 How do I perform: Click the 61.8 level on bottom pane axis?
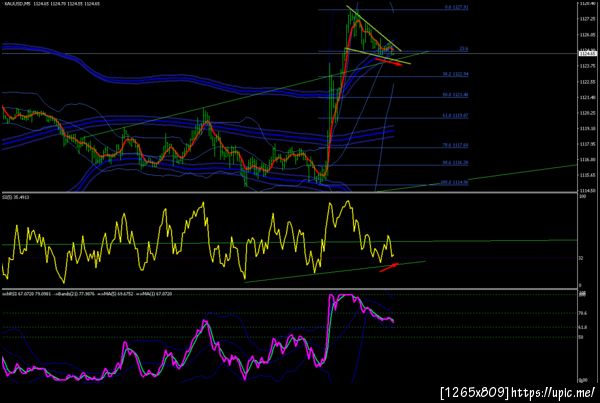click(x=583, y=327)
